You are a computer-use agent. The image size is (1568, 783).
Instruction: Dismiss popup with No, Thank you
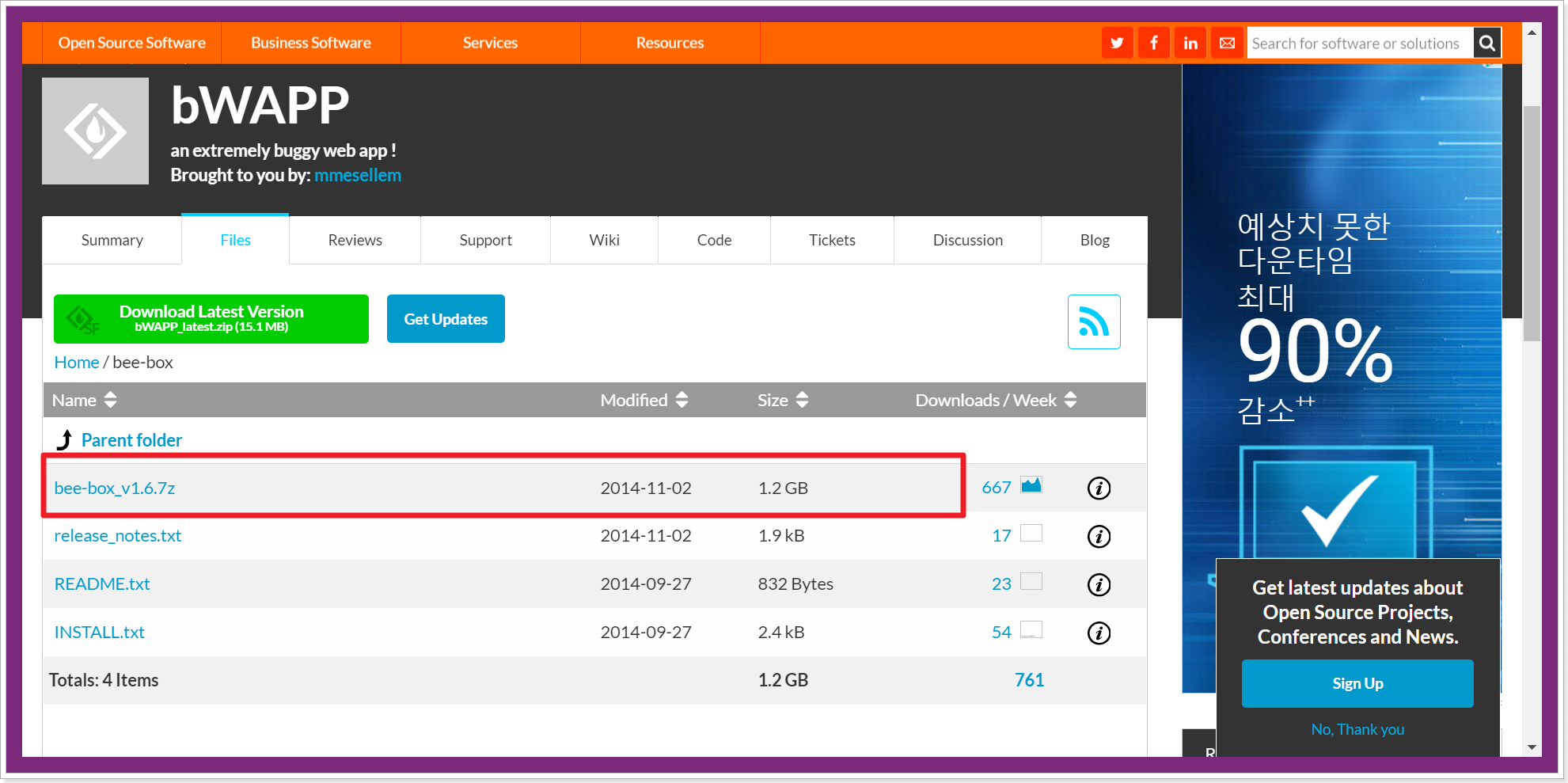[x=1357, y=729]
